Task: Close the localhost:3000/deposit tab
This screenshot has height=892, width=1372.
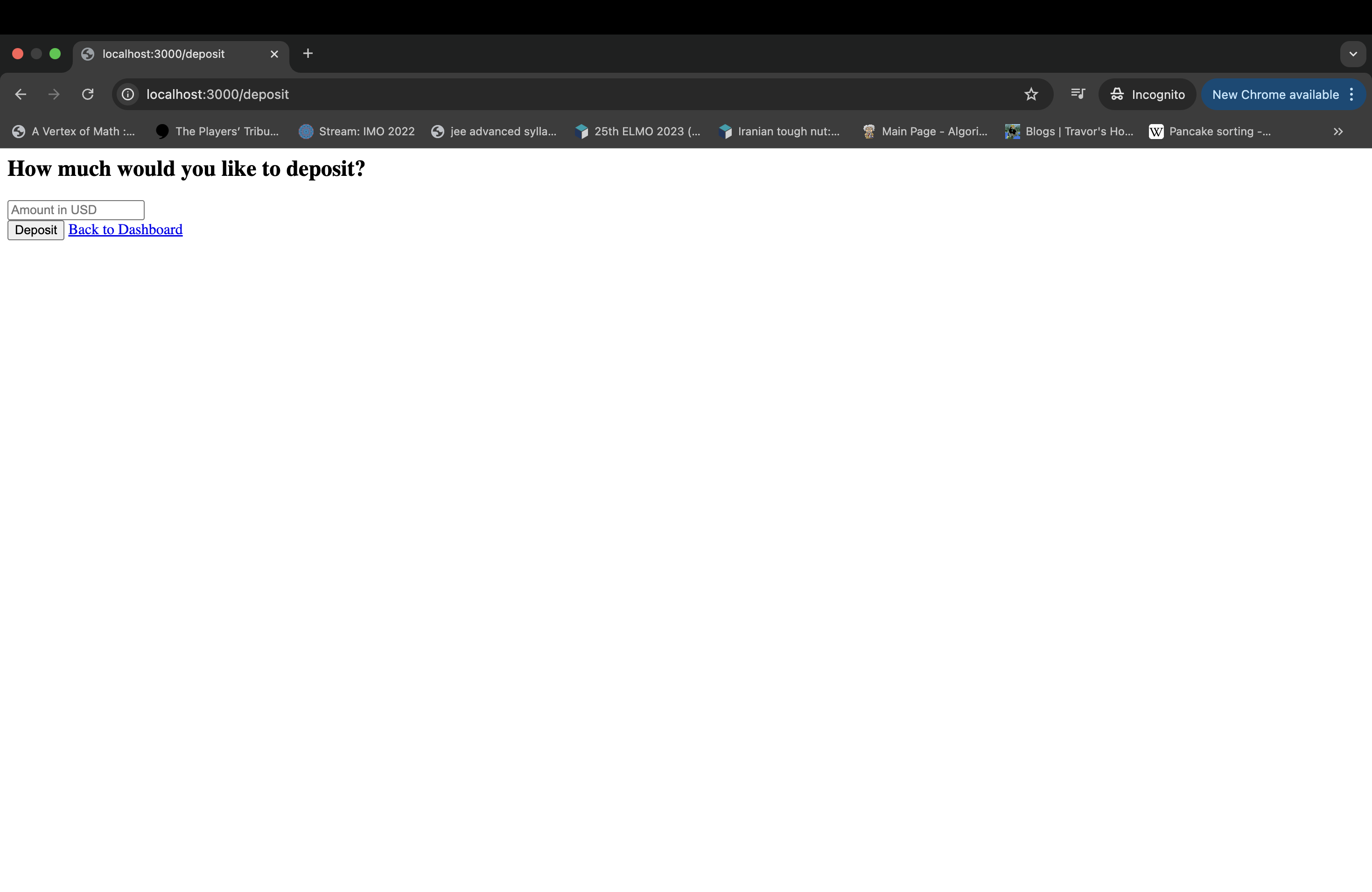Action: (274, 54)
